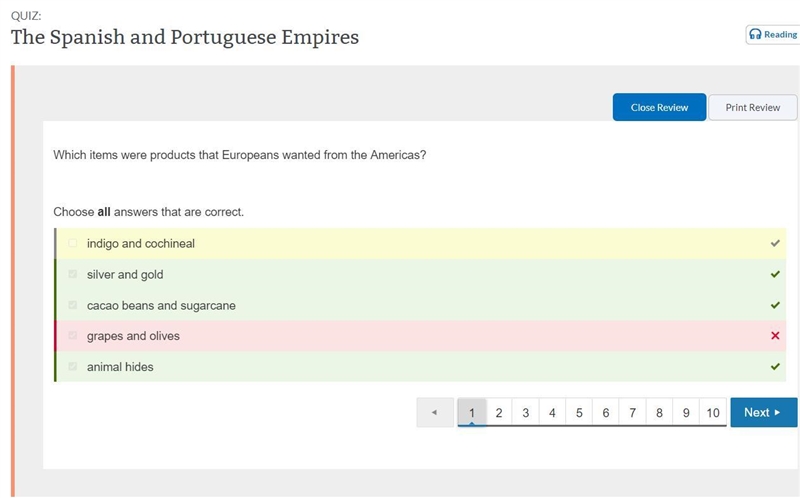Screen dimensions: 800x498
Task: Select question 7 in the pager
Action: coord(633,412)
